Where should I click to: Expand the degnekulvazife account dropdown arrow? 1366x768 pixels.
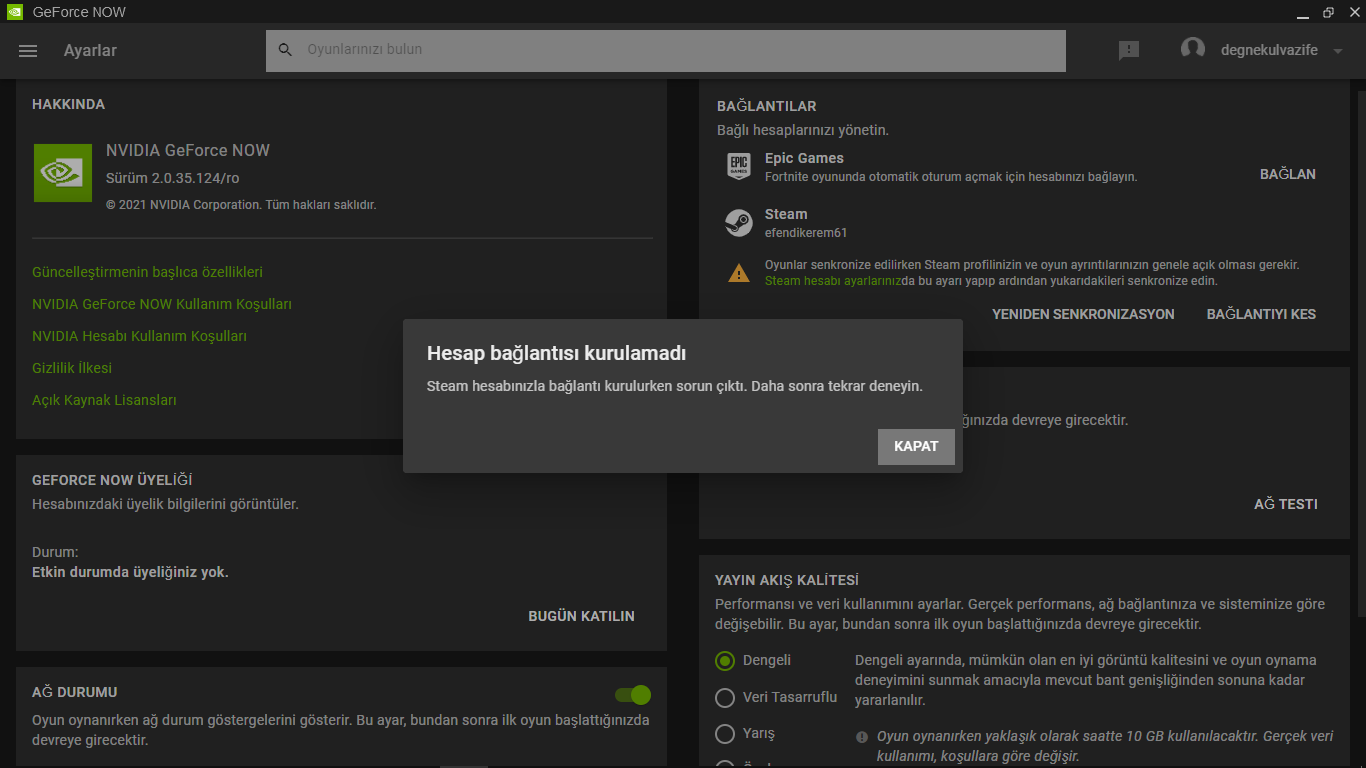pyautogui.click(x=1338, y=51)
